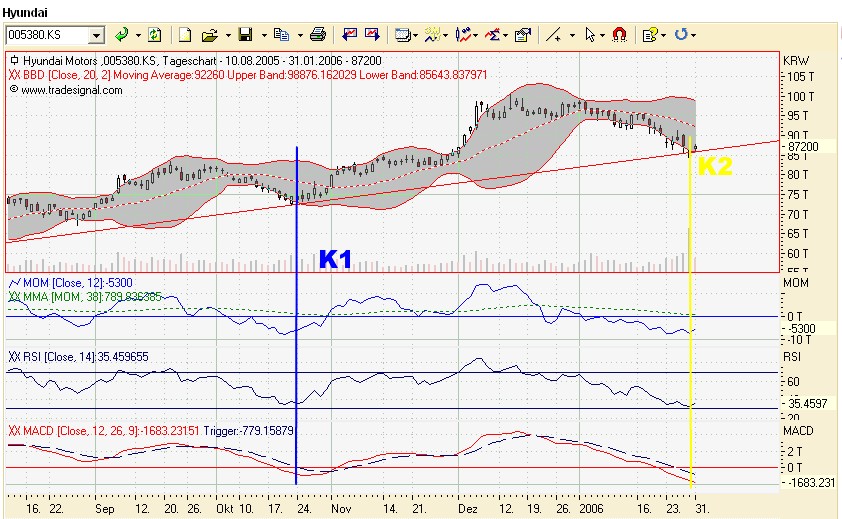Click the RSI [Close, 14] indicator label

pos(85,357)
